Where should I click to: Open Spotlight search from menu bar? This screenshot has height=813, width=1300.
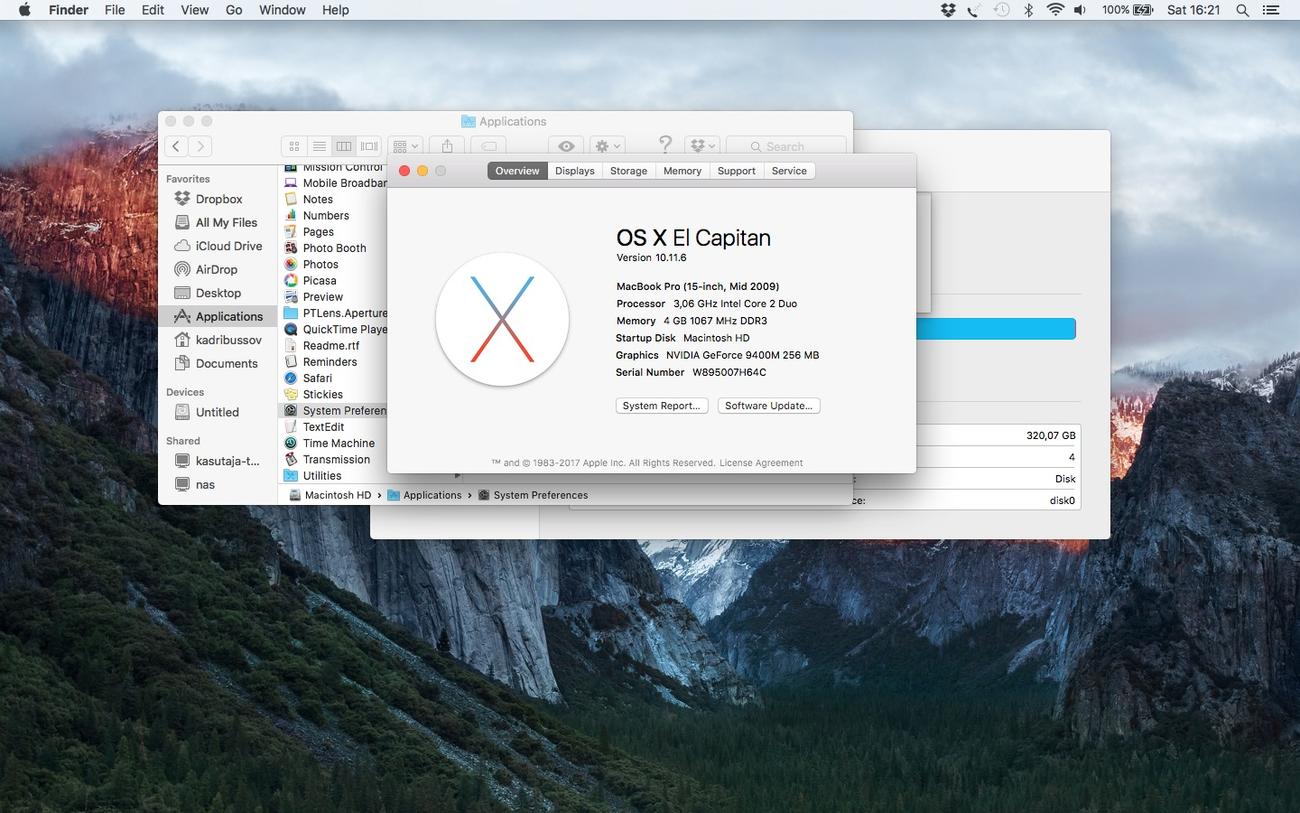click(1242, 10)
